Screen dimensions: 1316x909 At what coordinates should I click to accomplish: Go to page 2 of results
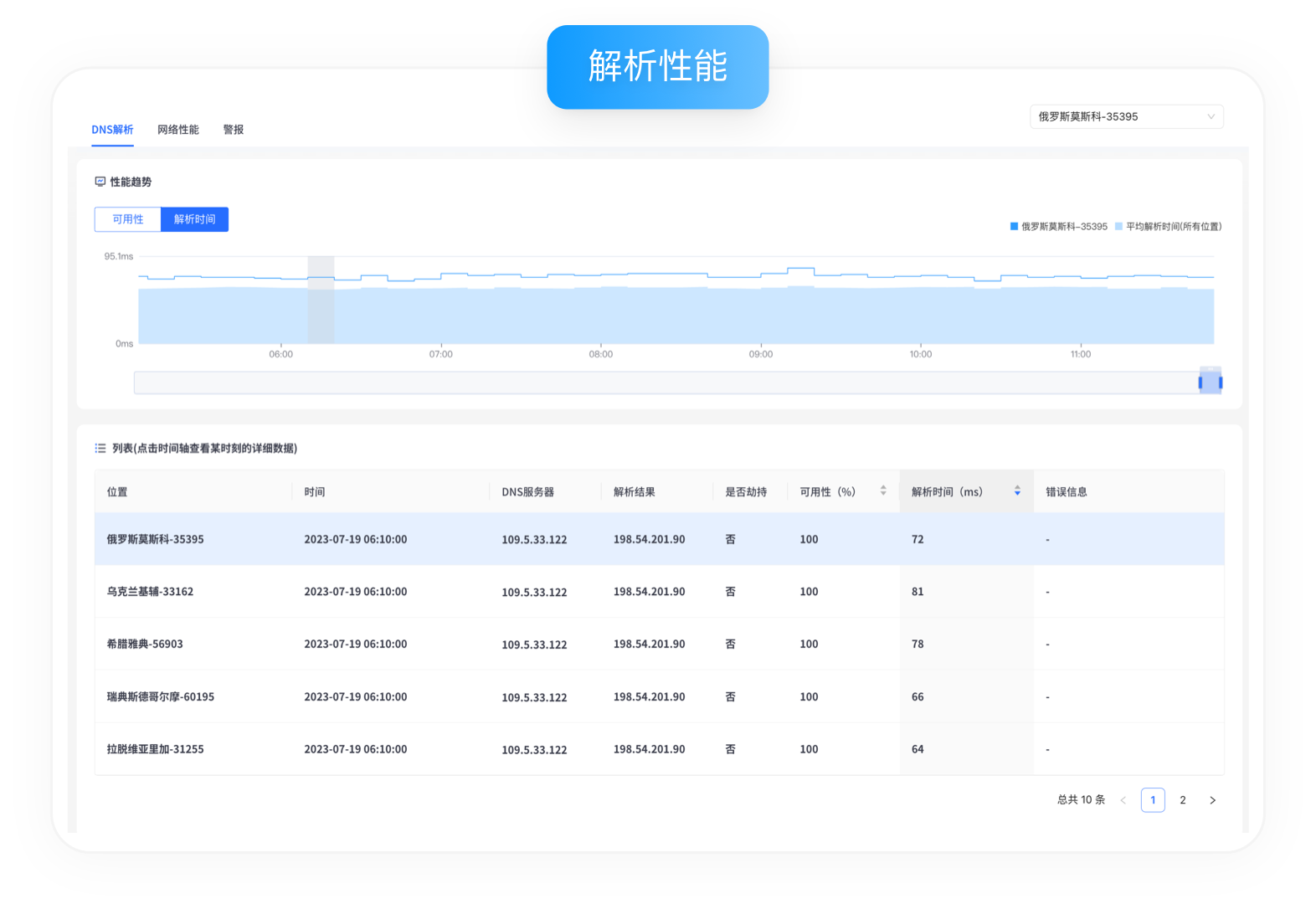1183,800
